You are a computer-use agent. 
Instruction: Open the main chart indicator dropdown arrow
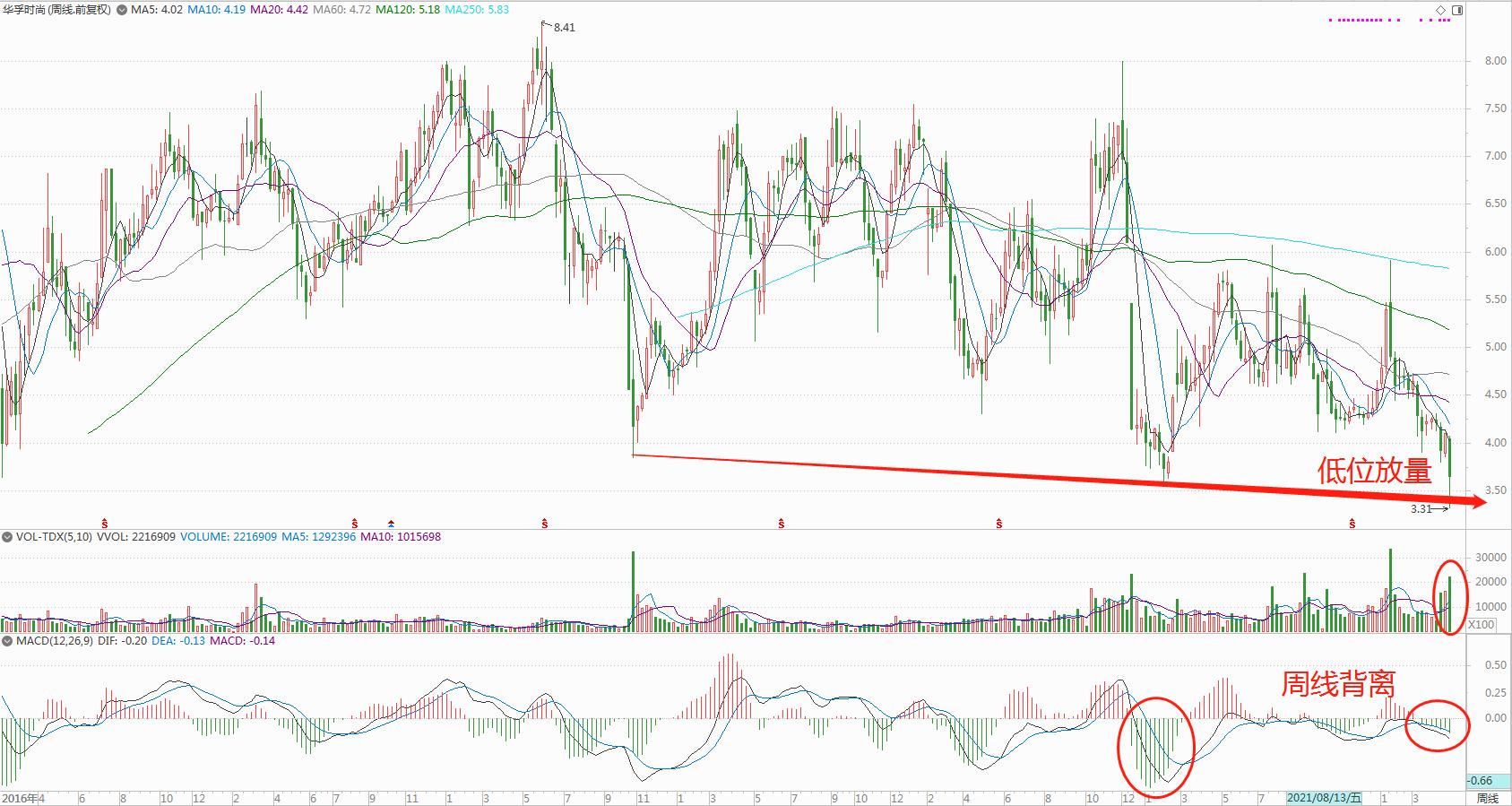[x=122, y=10]
